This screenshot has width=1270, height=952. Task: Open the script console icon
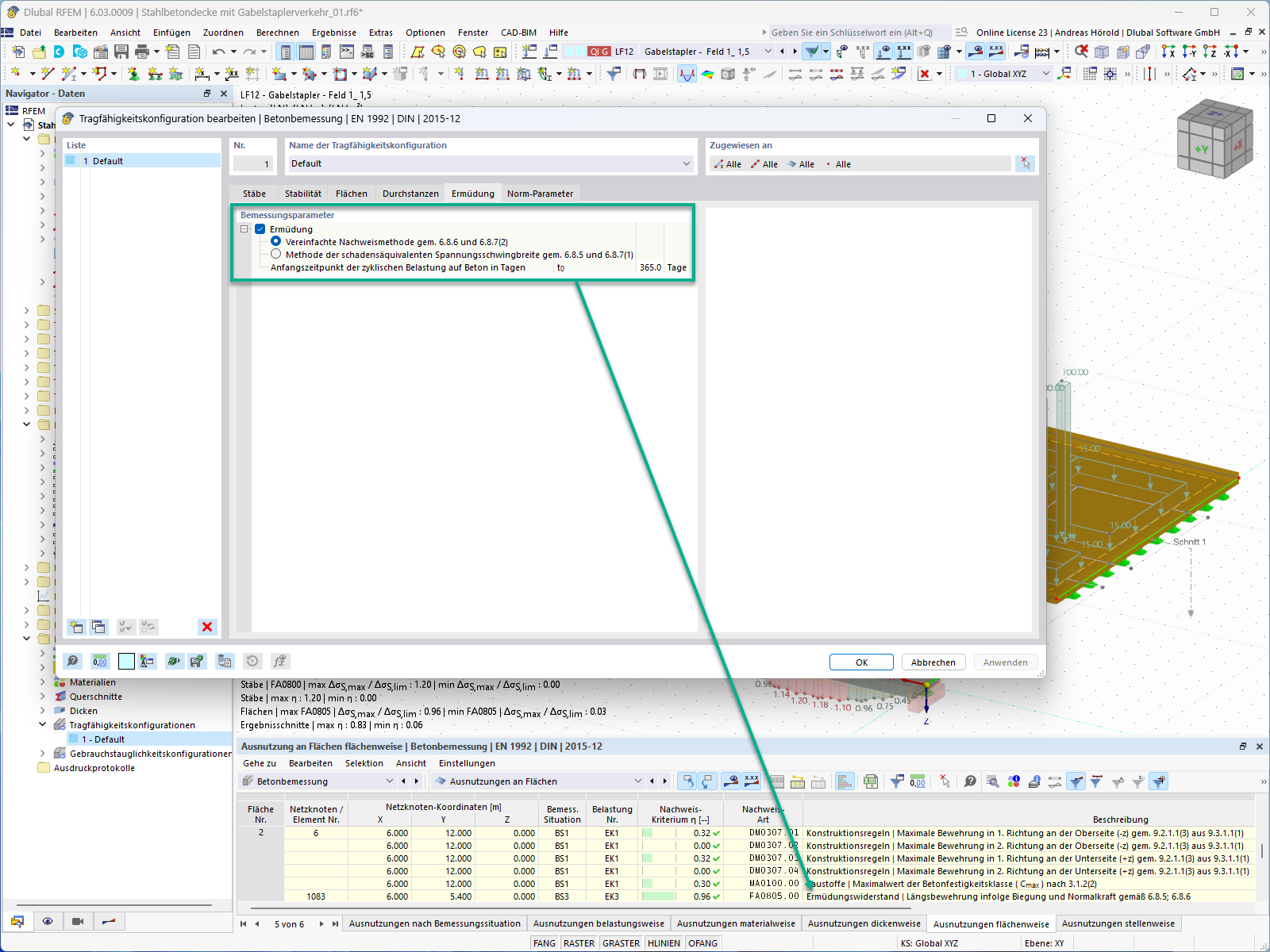[347, 52]
